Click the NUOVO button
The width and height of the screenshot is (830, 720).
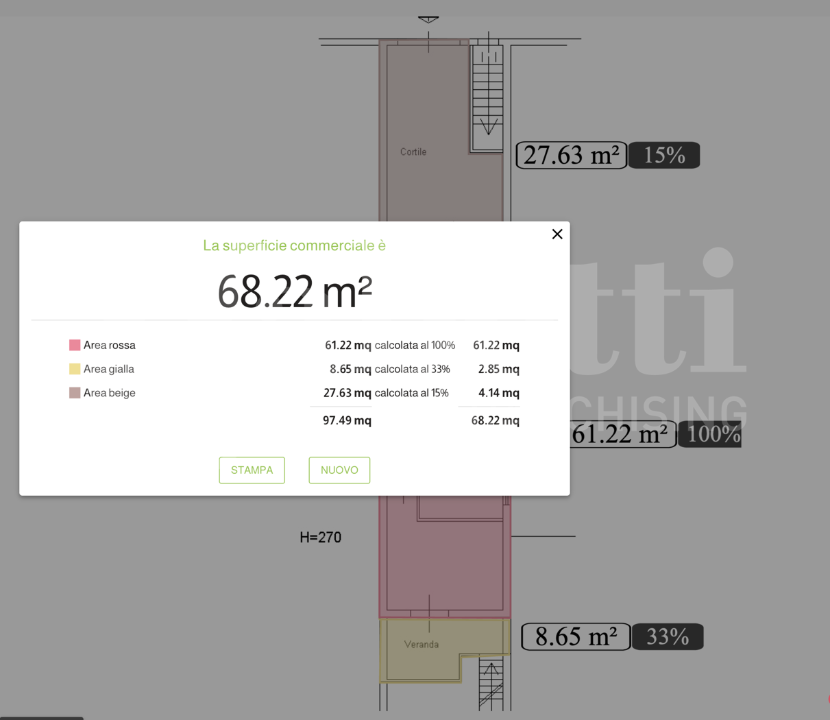click(339, 469)
